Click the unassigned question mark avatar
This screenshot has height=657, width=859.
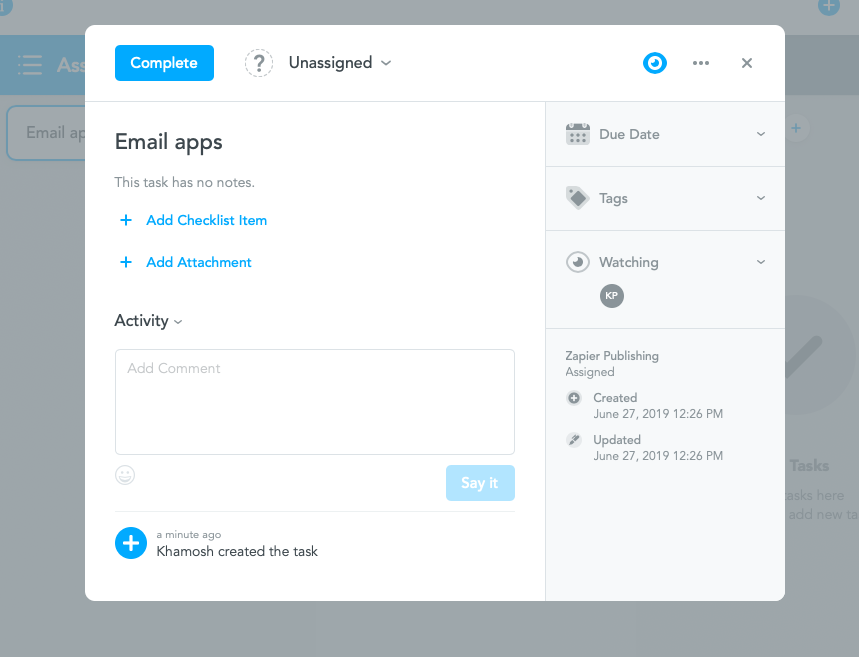coord(259,63)
